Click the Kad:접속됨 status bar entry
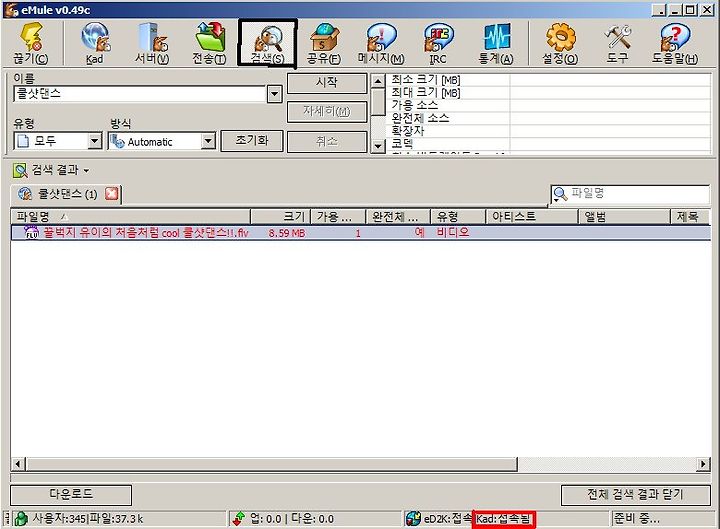Screen dimensions: 720x529 tap(503, 519)
